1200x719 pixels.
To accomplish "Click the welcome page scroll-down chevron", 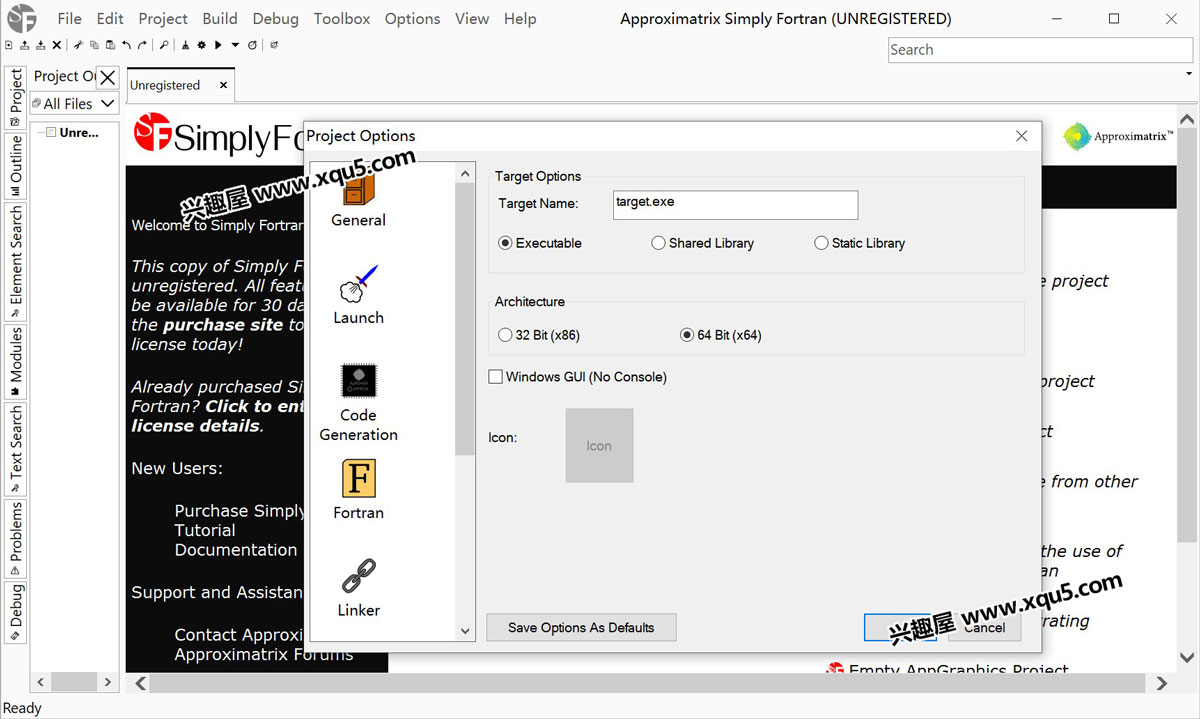I will tap(1187, 657).
